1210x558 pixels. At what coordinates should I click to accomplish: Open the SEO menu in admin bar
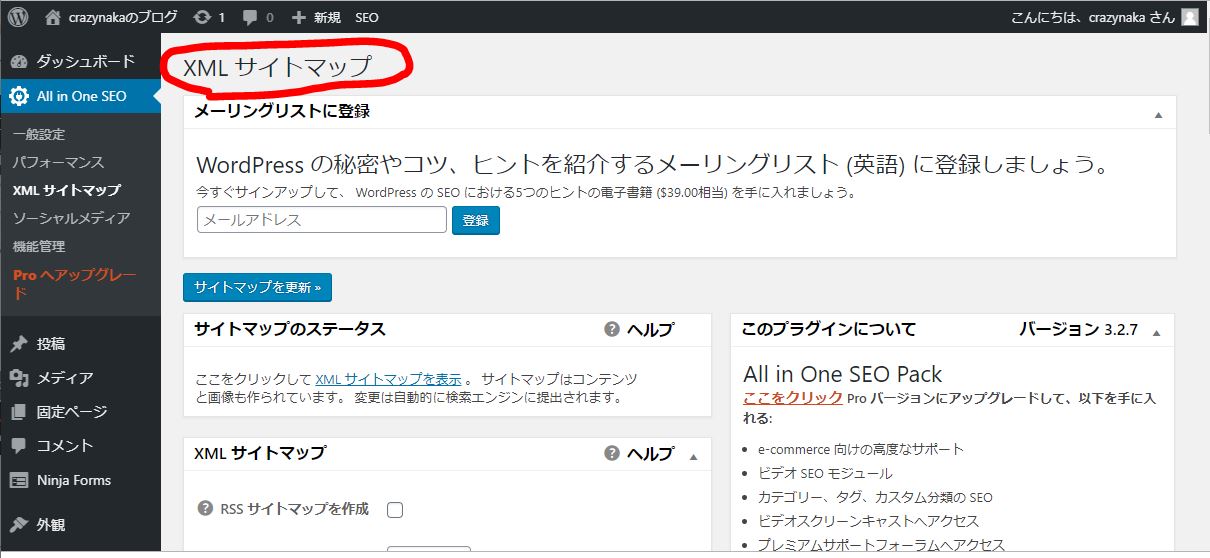pos(366,17)
